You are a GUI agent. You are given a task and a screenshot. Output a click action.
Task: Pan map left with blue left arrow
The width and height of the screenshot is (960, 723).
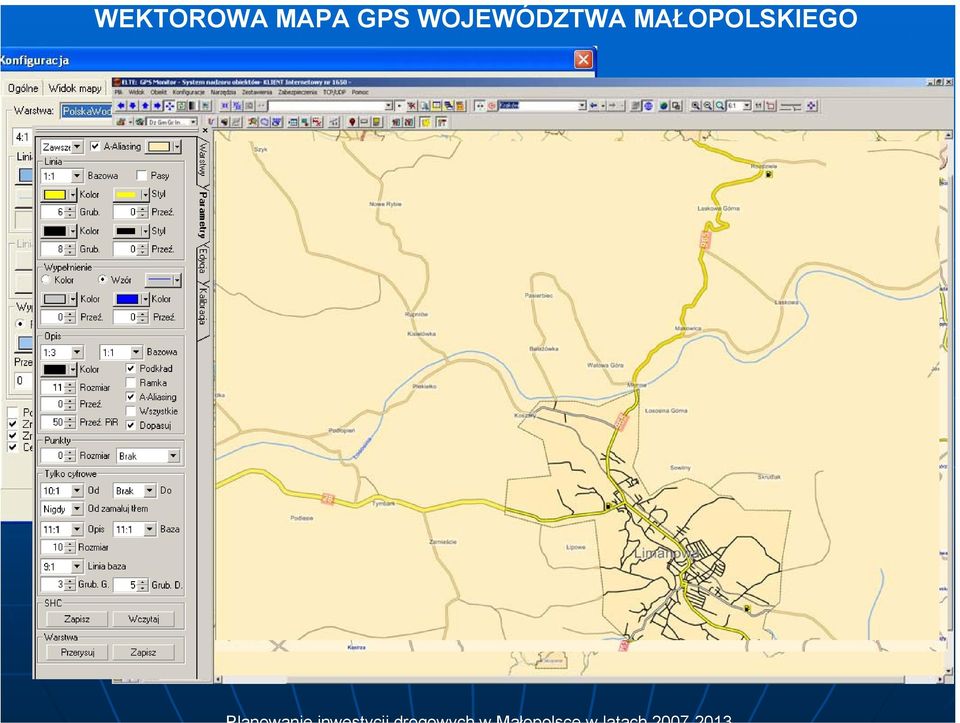(121, 105)
